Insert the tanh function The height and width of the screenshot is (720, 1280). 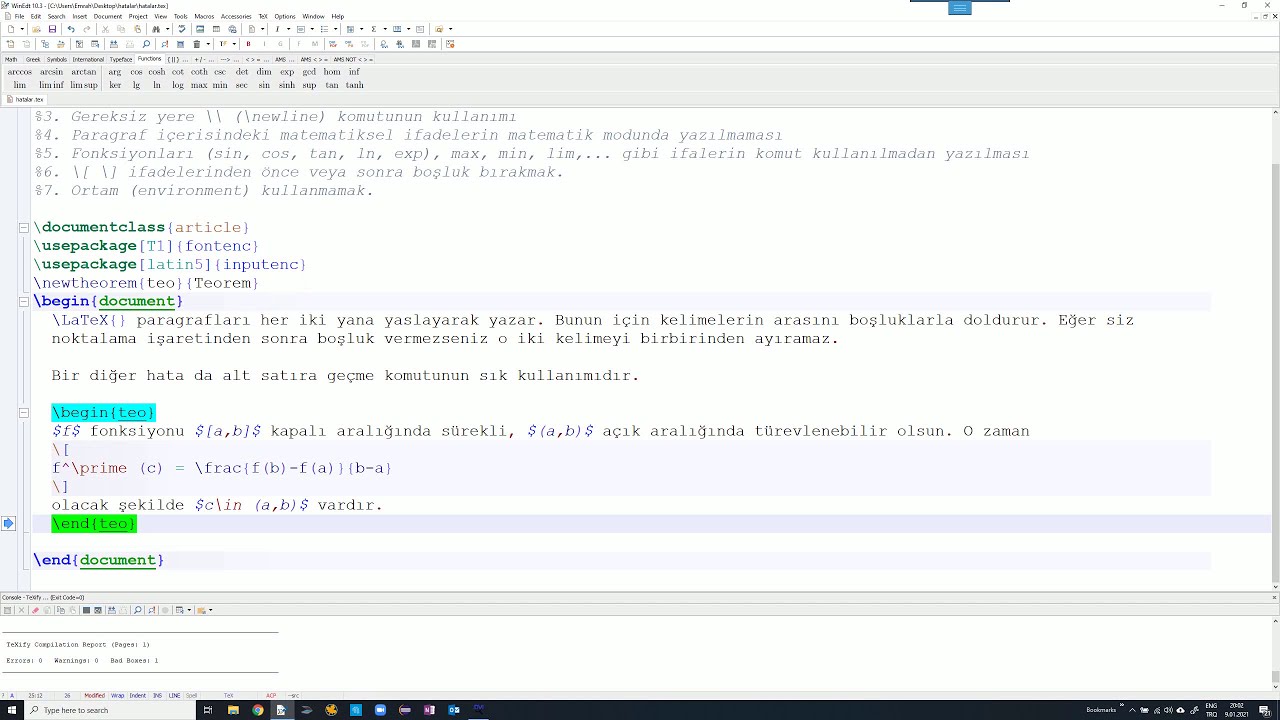(354, 85)
